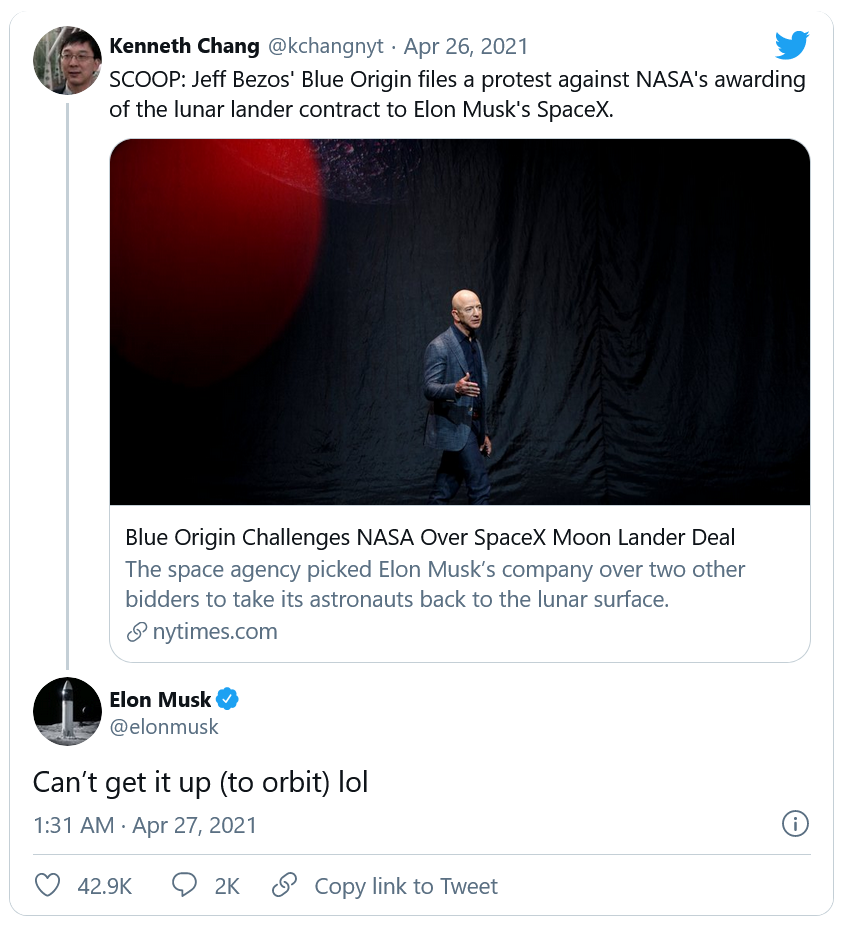Click Elon Musk's rocket avatar

67,711
